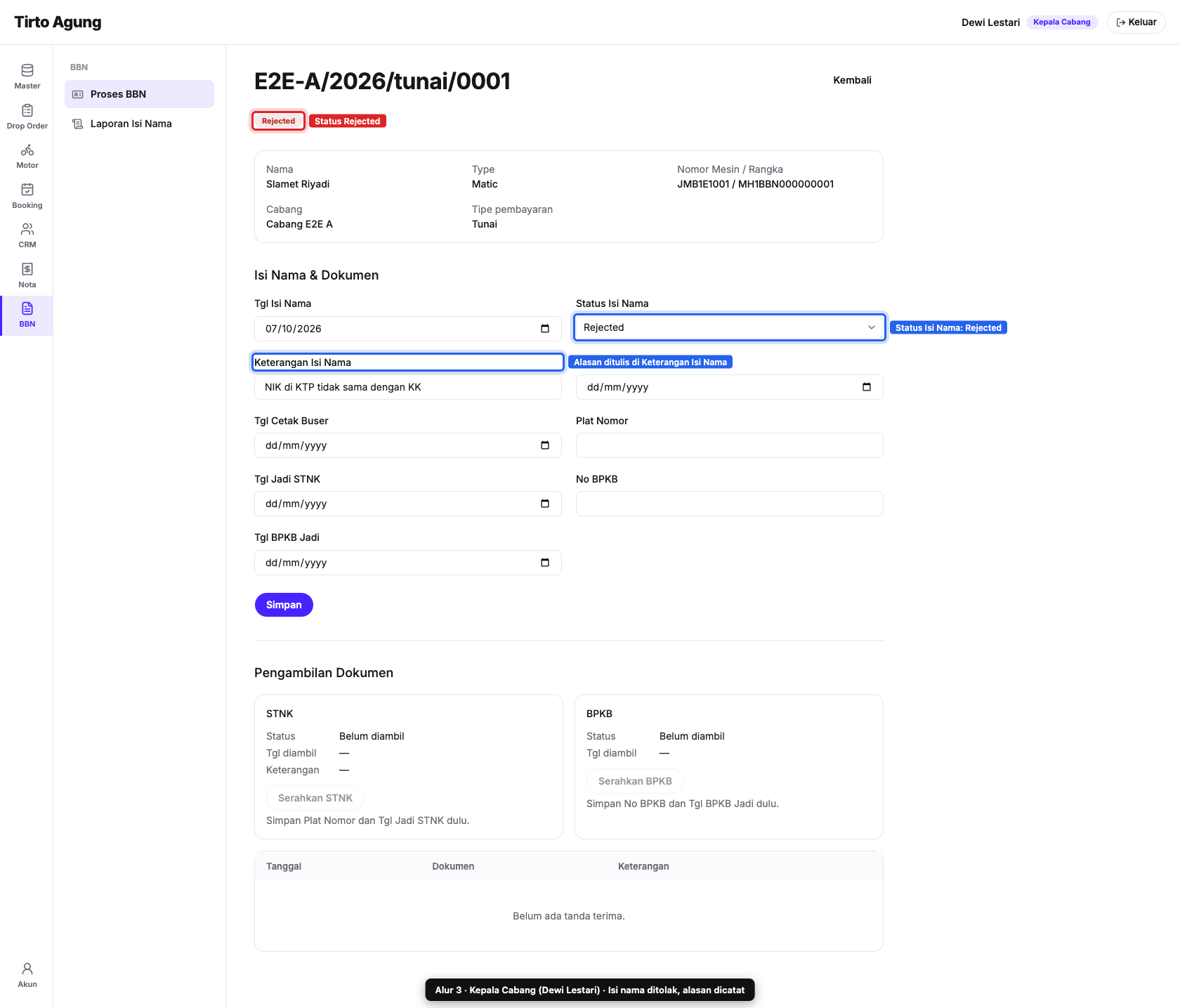Click the Serahkan BPKB button
This screenshot has width=1180, height=1008.
(x=635, y=781)
